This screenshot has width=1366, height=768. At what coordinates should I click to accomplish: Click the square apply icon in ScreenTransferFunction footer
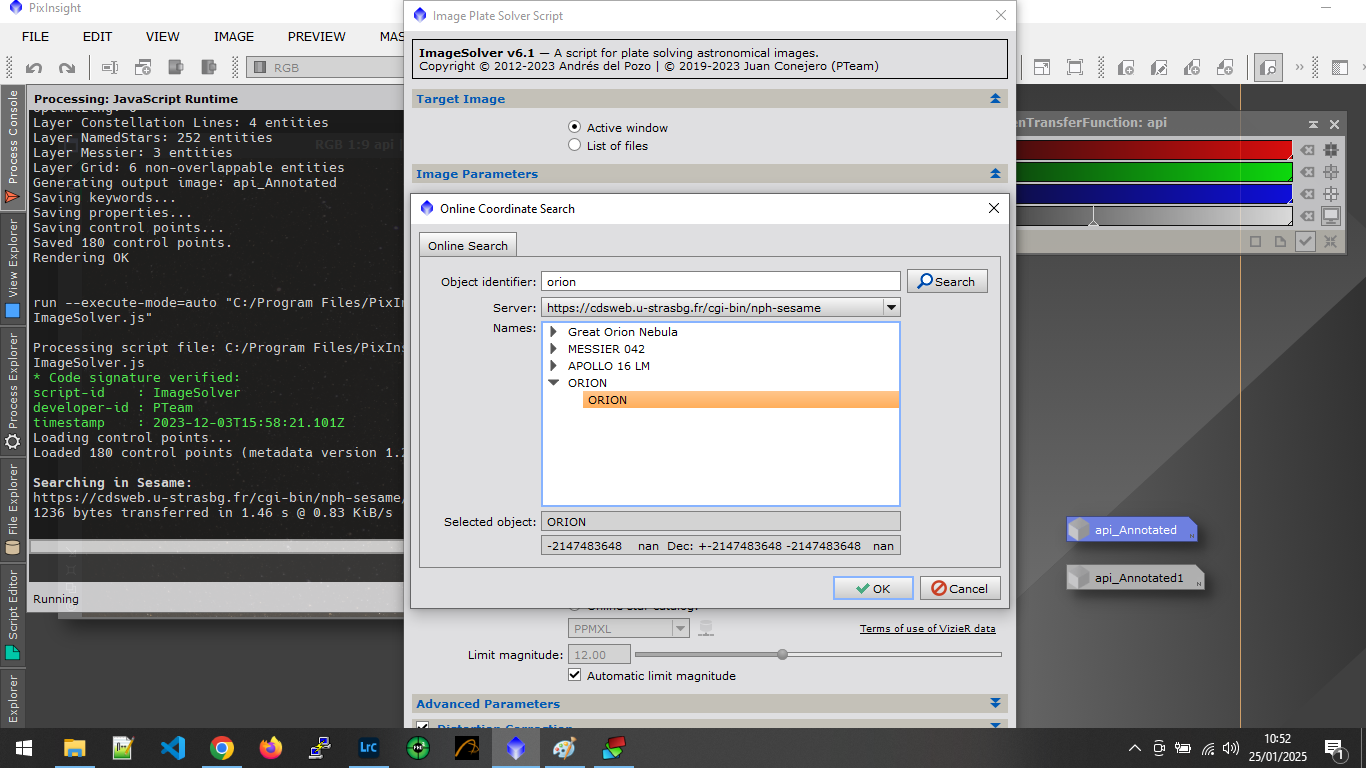click(x=1256, y=241)
